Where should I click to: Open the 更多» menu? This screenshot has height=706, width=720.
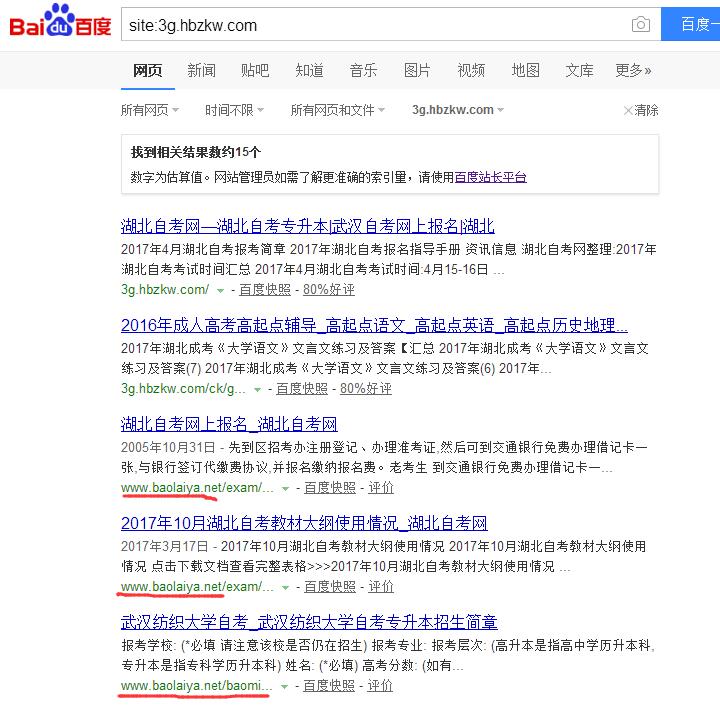633,70
